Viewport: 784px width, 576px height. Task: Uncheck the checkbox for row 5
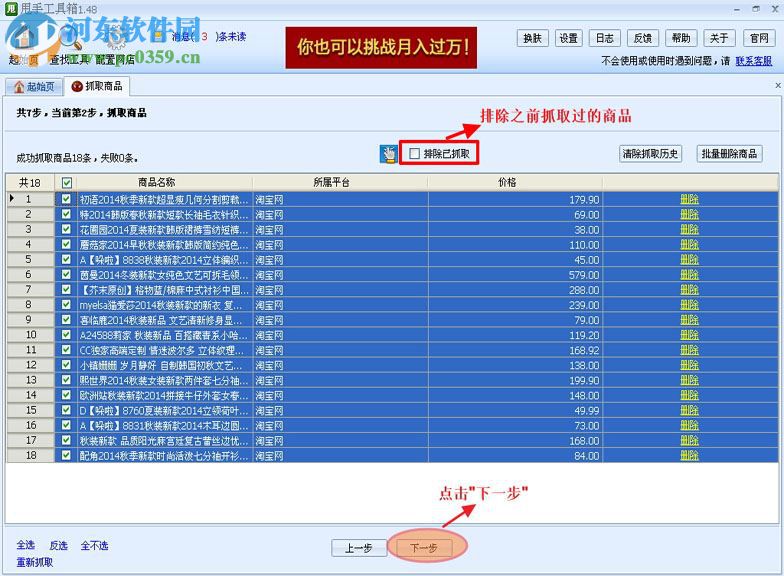[x=66, y=259]
